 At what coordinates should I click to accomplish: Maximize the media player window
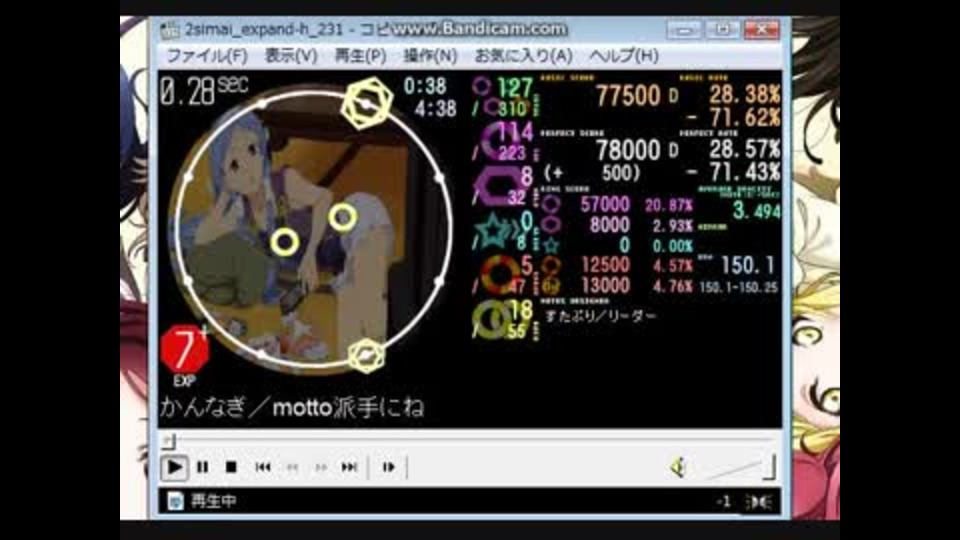(x=722, y=29)
